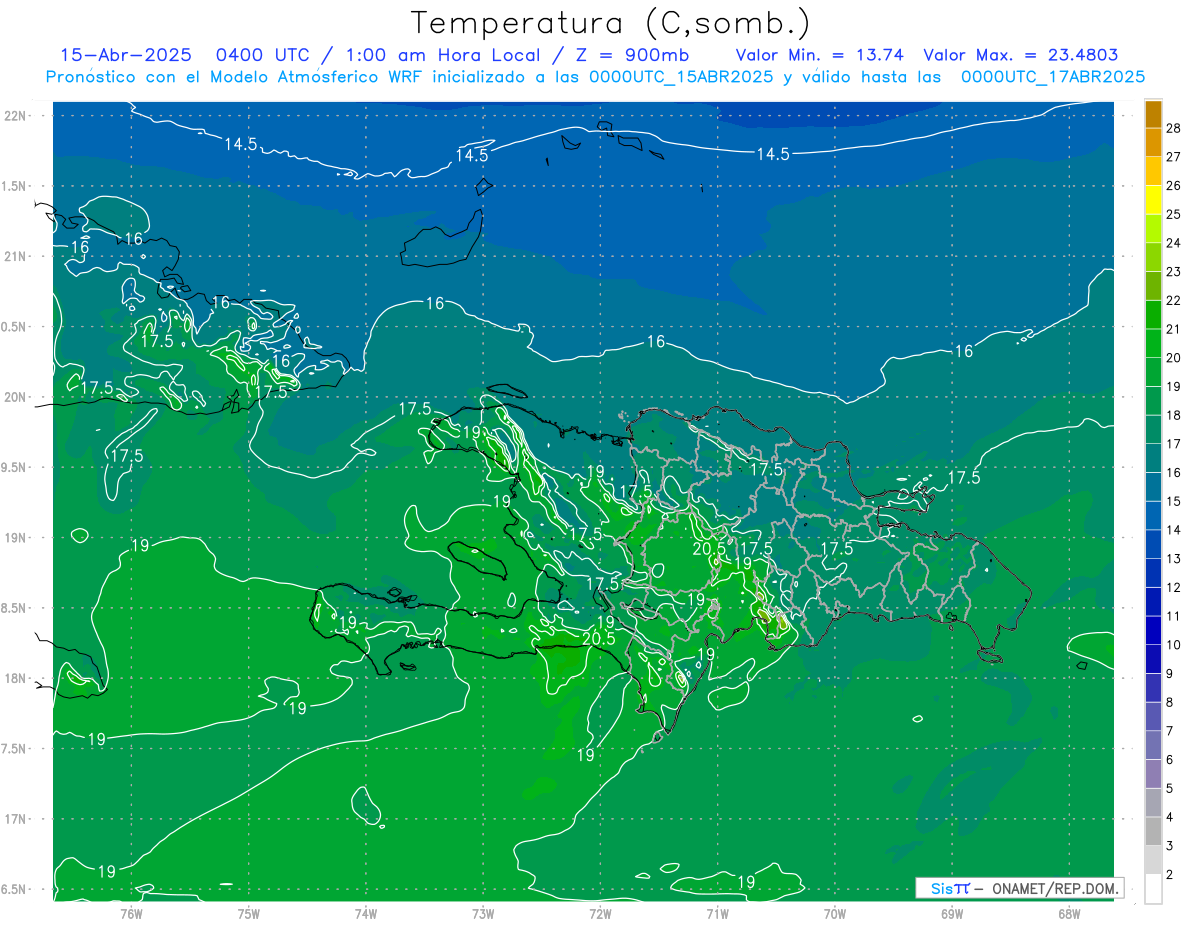
Task: Click the colorbar legend label "18"
Action: pyautogui.click(x=1174, y=415)
